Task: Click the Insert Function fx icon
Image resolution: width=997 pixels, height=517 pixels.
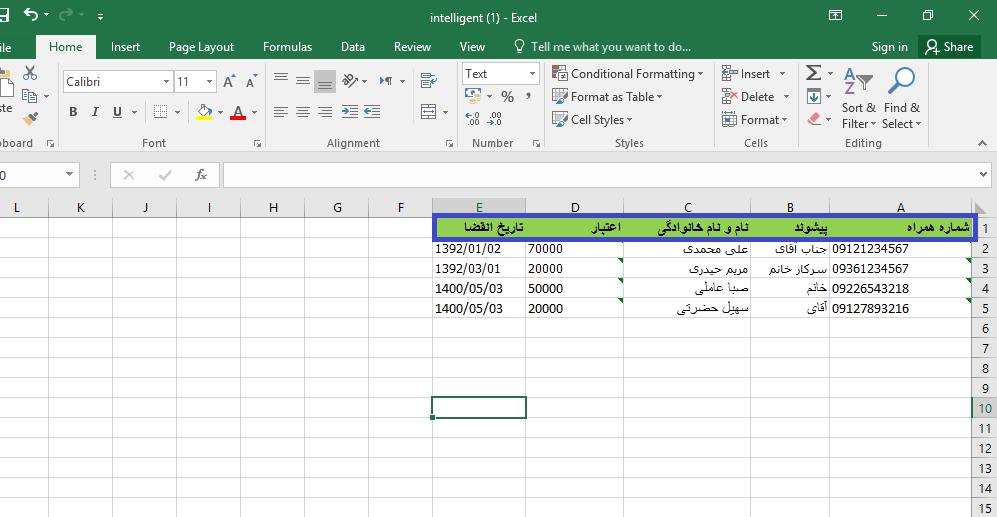Action: pos(200,175)
